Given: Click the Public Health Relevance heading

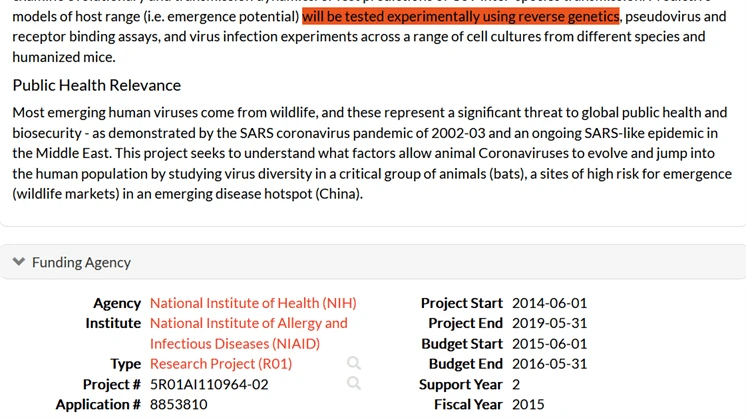Looking at the screenshot, I should pos(97,85).
